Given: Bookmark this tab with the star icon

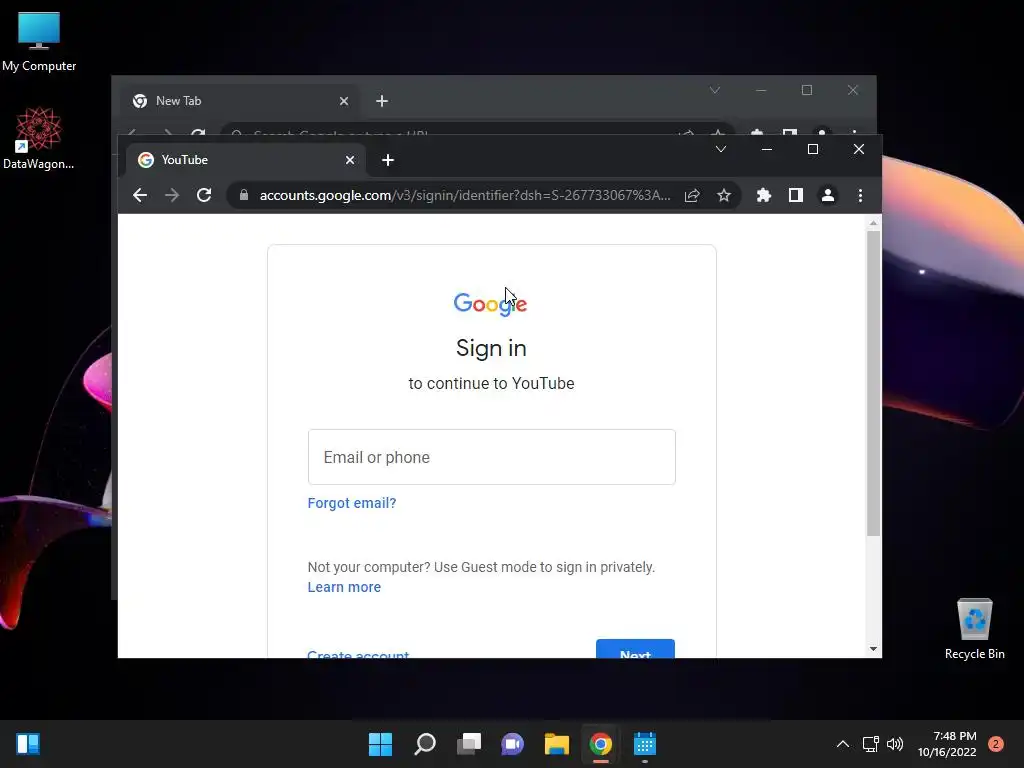Looking at the screenshot, I should pyautogui.click(x=724, y=195).
